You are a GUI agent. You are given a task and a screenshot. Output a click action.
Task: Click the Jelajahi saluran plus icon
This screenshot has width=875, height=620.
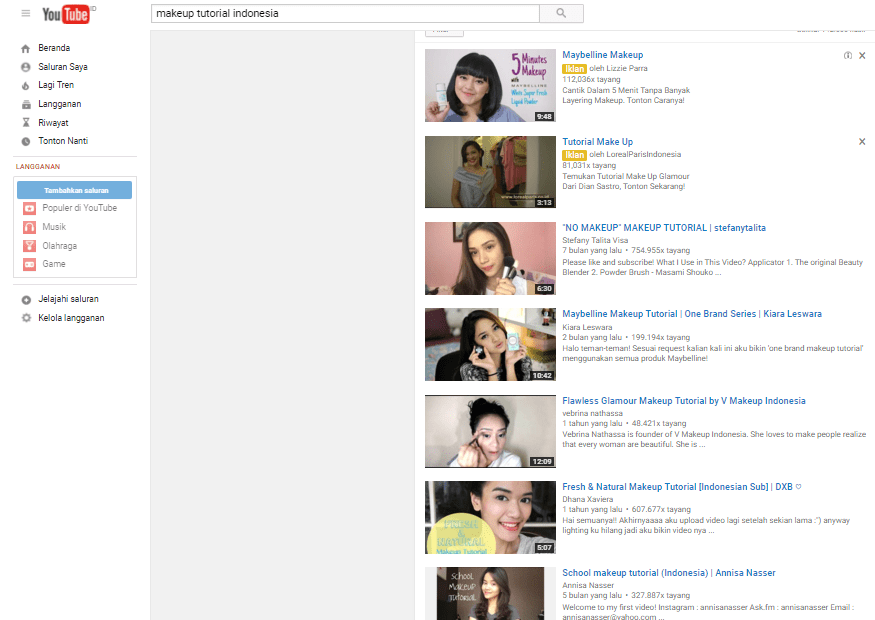(x=26, y=300)
